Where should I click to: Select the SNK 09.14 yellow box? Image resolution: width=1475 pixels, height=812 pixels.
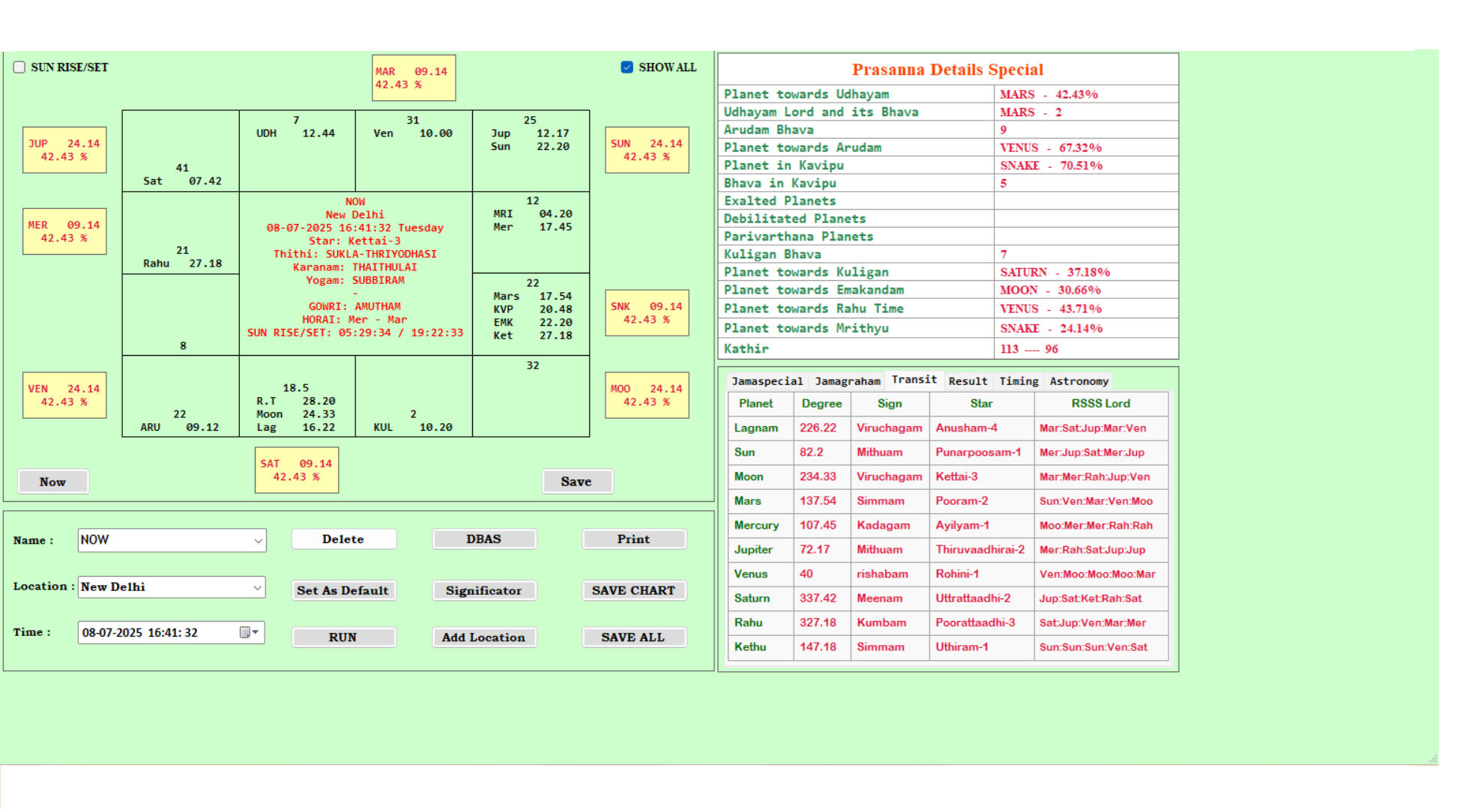pyautogui.click(x=647, y=313)
